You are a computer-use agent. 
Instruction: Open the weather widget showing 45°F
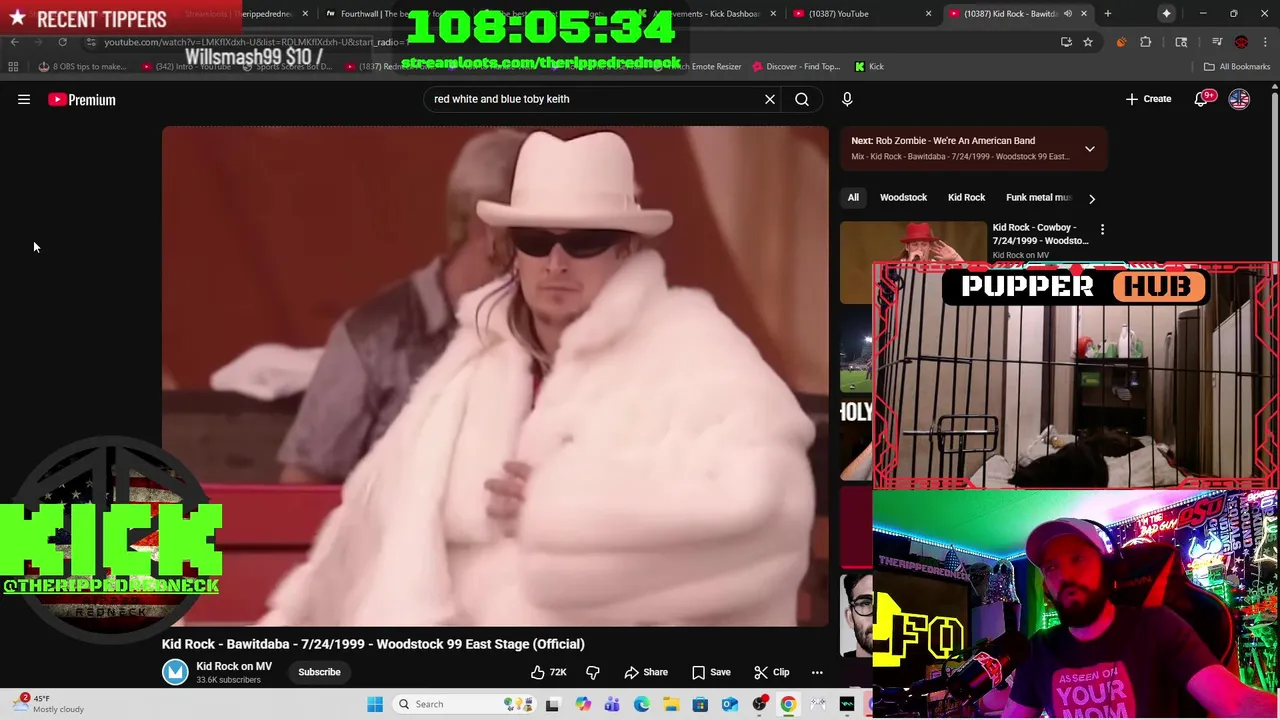click(48, 704)
